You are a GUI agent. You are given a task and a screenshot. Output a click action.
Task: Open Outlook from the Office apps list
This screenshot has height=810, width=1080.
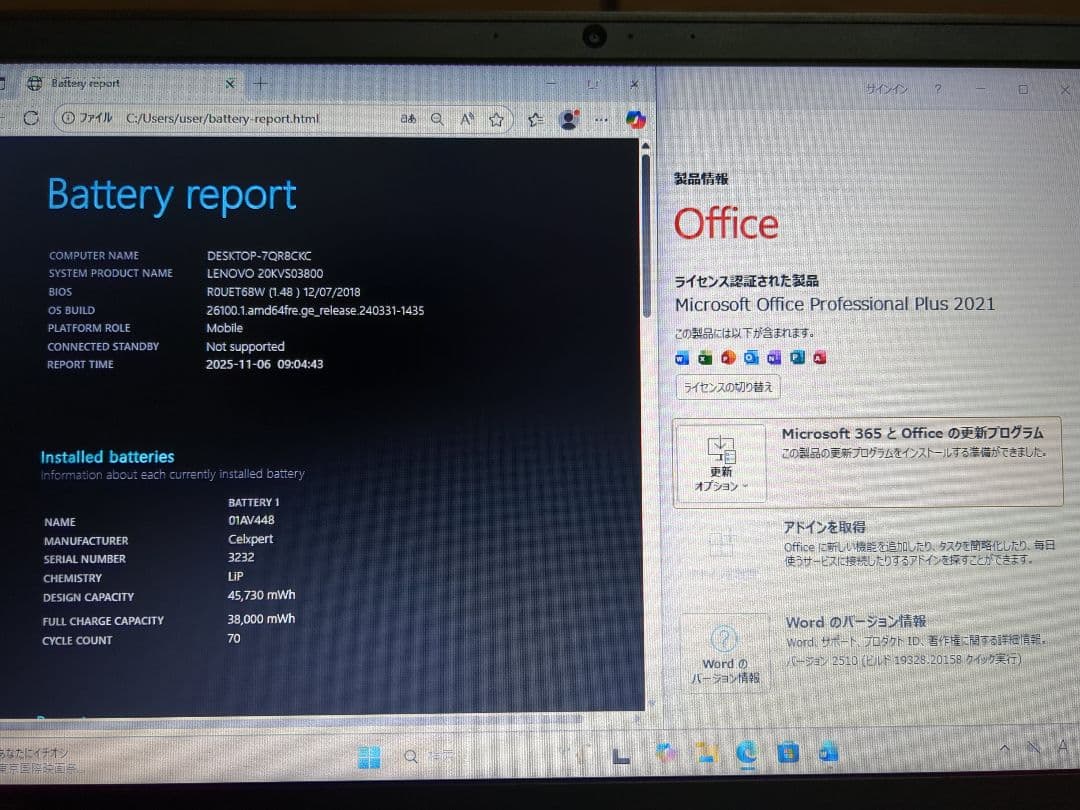[751, 358]
